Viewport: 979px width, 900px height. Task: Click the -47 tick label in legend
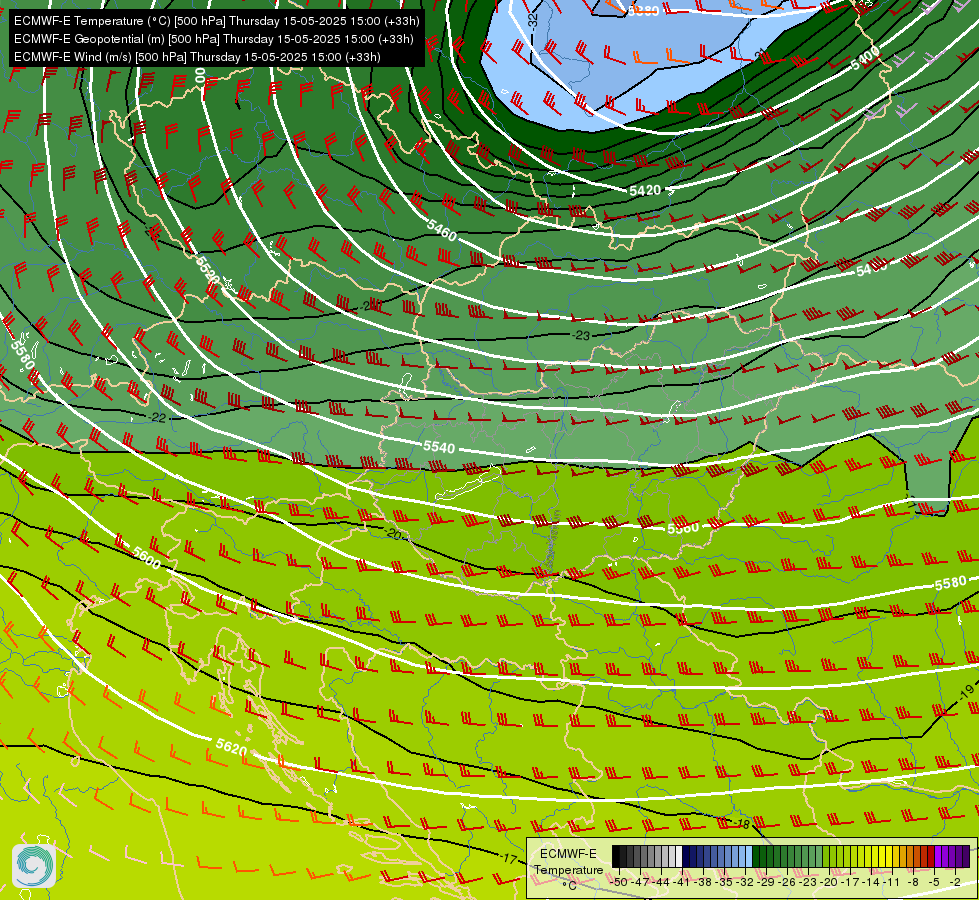click(x=639, y=882)
